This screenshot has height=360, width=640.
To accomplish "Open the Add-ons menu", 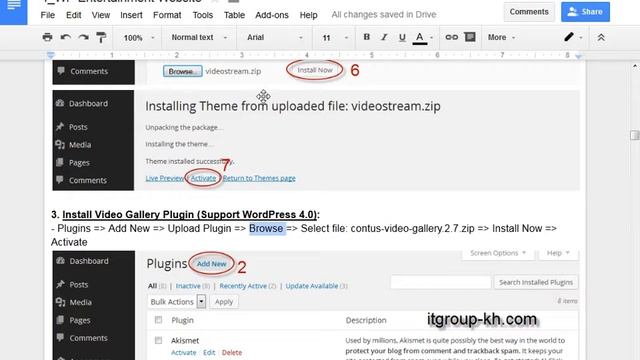I will point(272,15).
